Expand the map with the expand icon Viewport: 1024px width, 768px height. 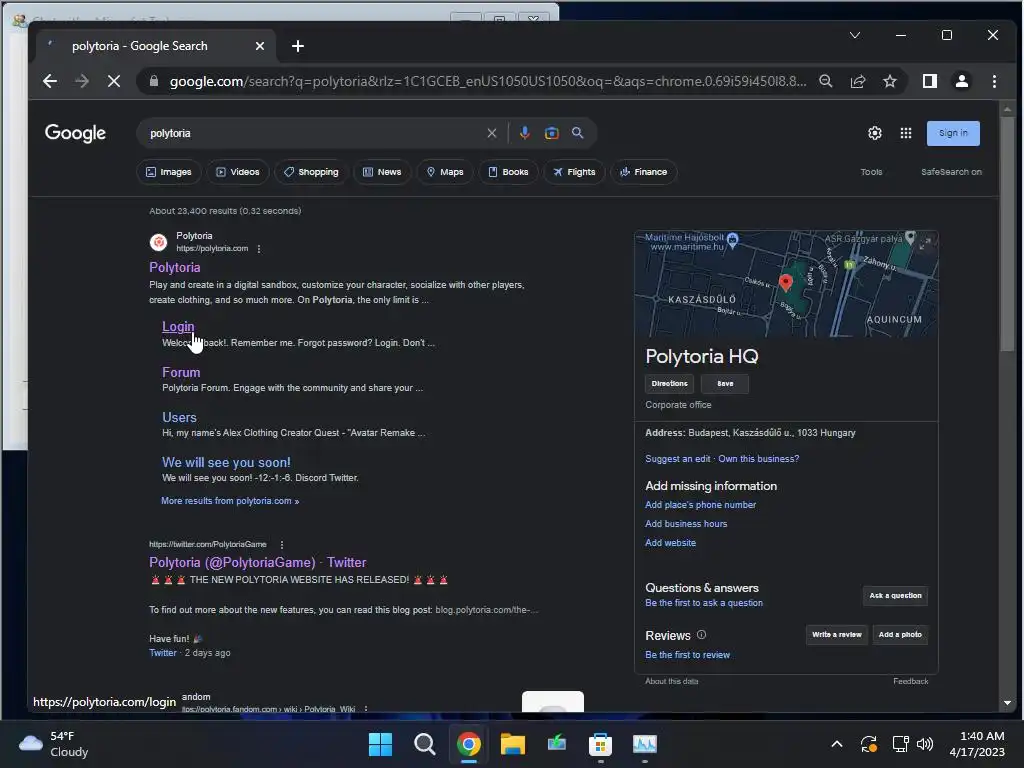[926, 243]
